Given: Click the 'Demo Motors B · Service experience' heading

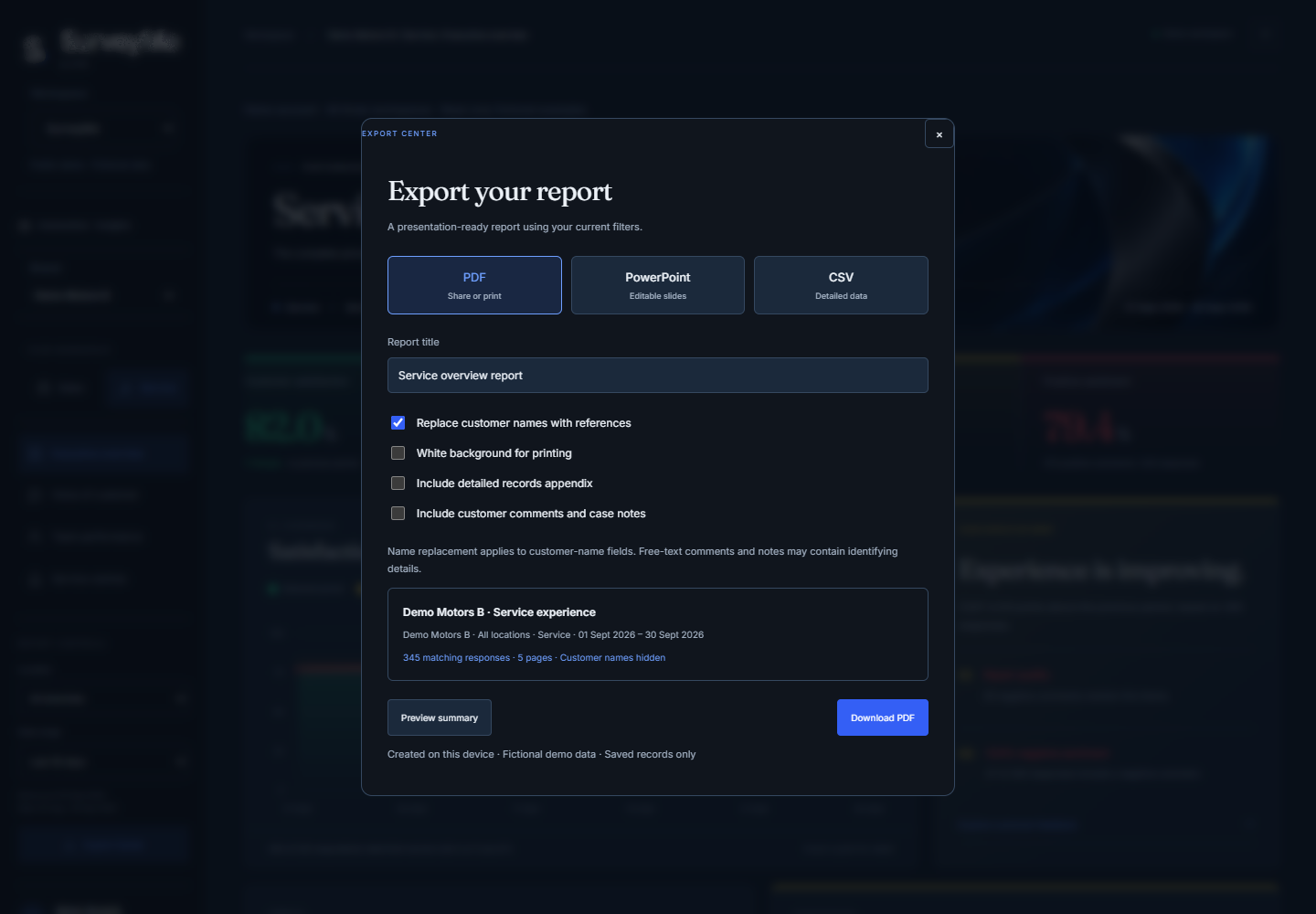Looking at the screenshot, I should [x=499, y=612].
